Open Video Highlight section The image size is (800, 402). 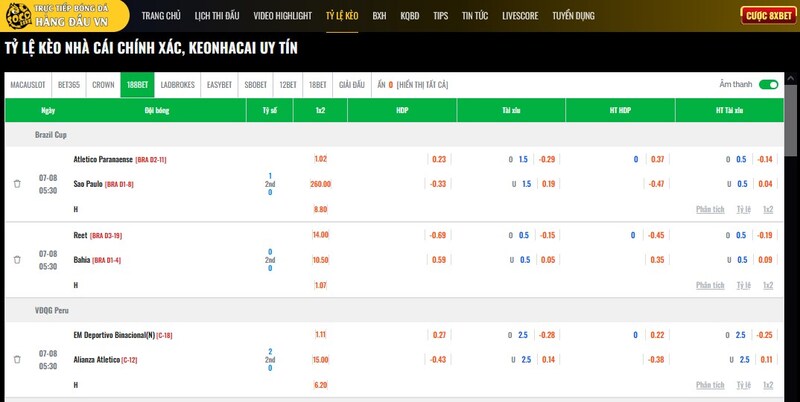coord(283,16)
